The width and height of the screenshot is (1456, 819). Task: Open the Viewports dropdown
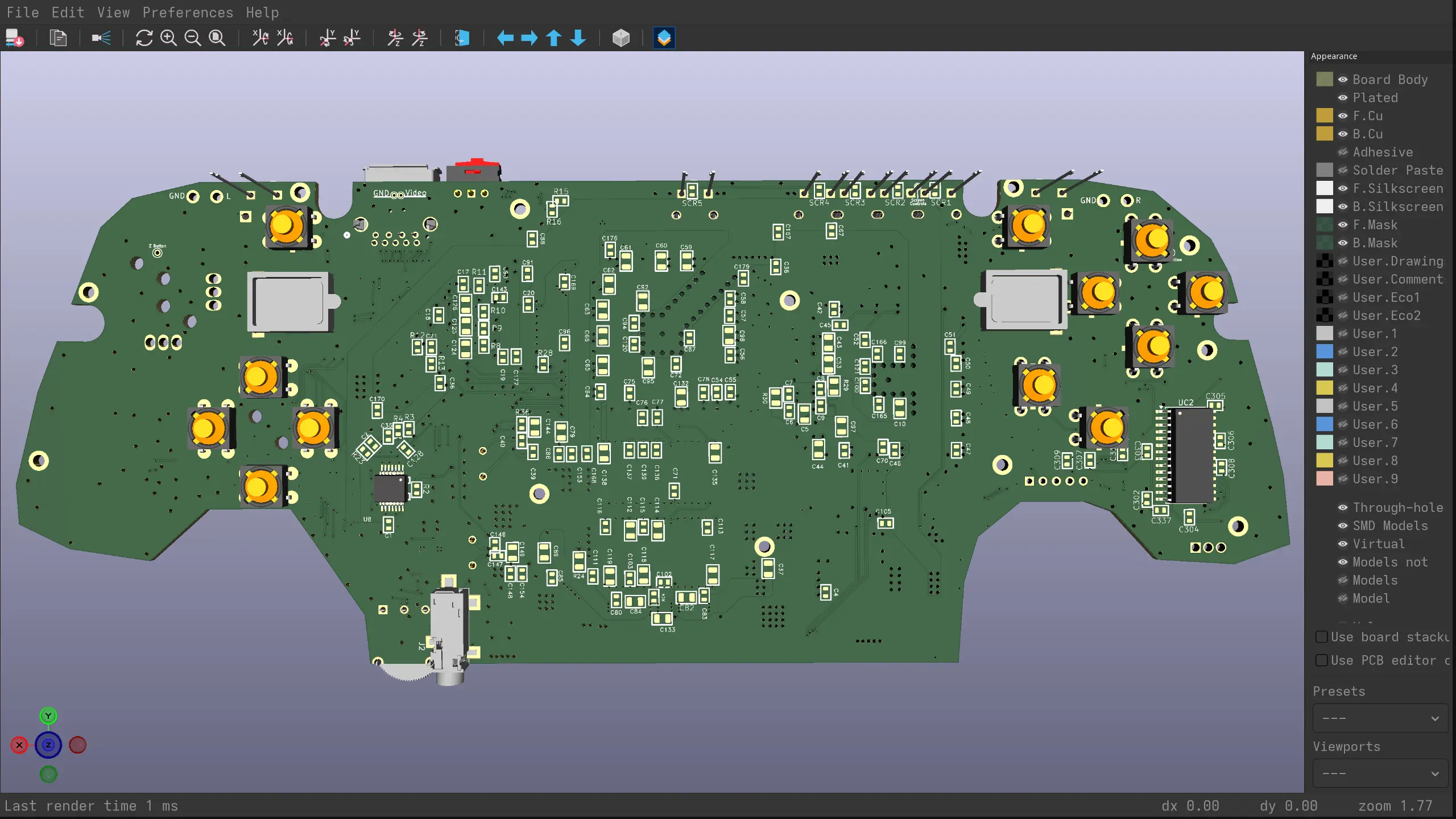1380,773
